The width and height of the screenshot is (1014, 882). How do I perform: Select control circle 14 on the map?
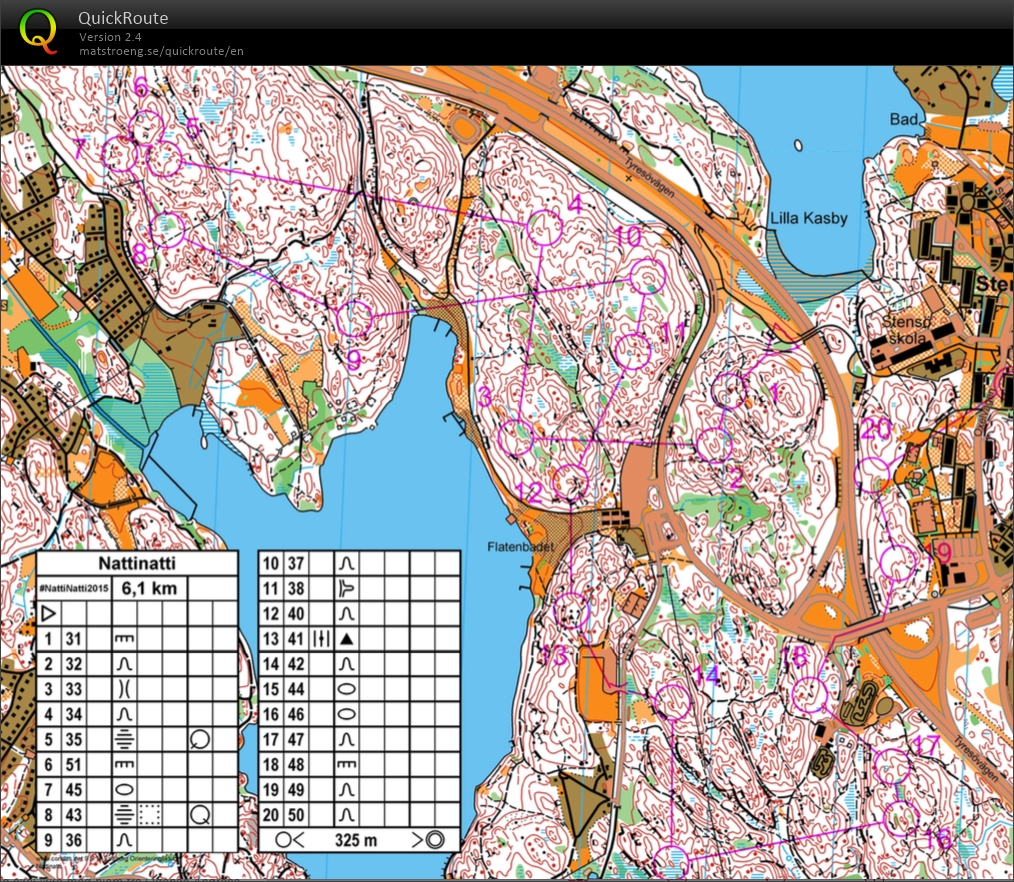[673, 702]
